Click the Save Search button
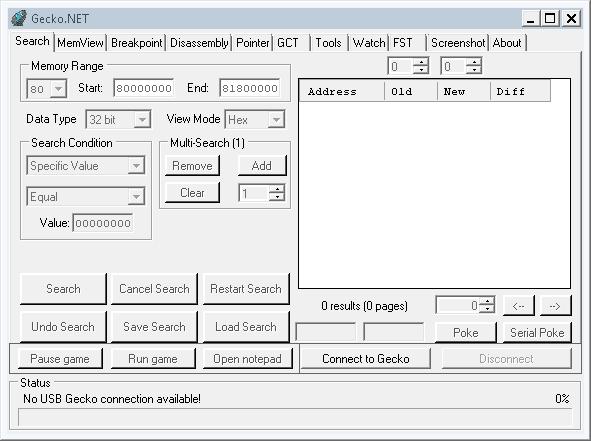This screenshot has height=441, width=591. tap(154, 327)
